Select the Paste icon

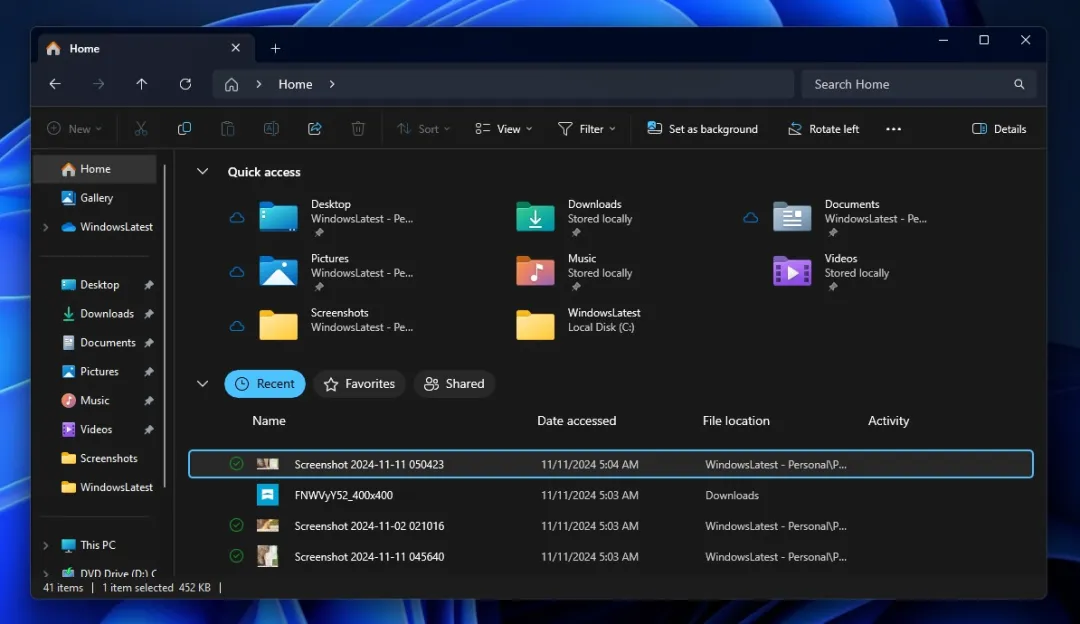(227, 128)
